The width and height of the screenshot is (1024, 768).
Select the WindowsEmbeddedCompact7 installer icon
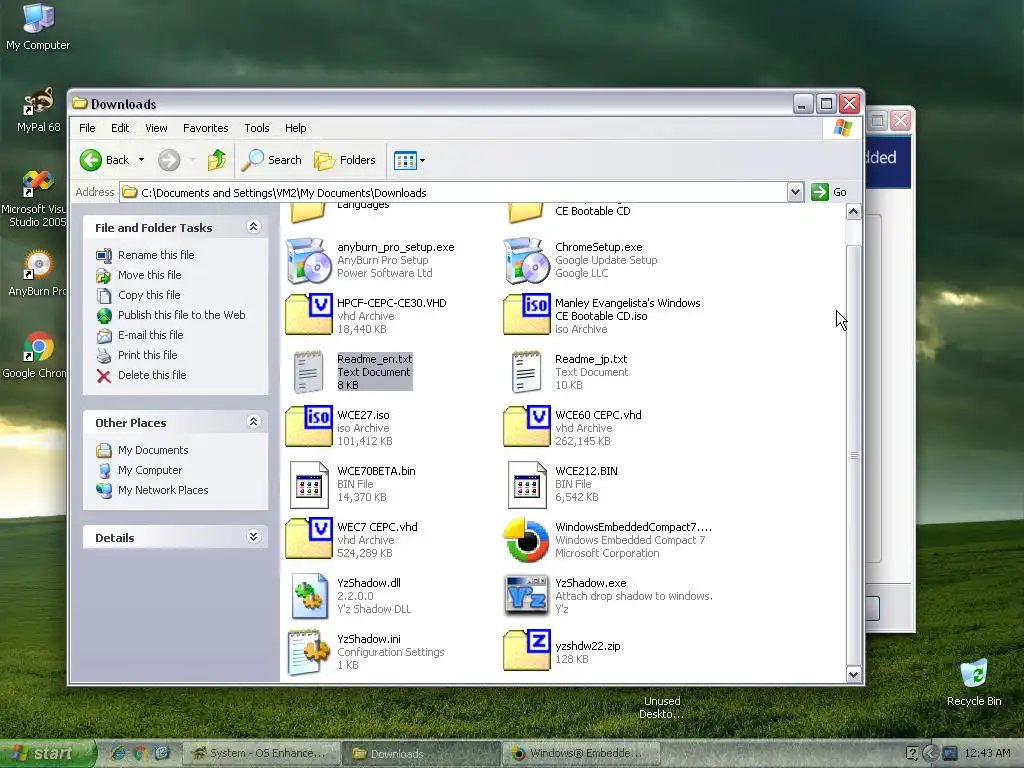(x=526, y=540)
